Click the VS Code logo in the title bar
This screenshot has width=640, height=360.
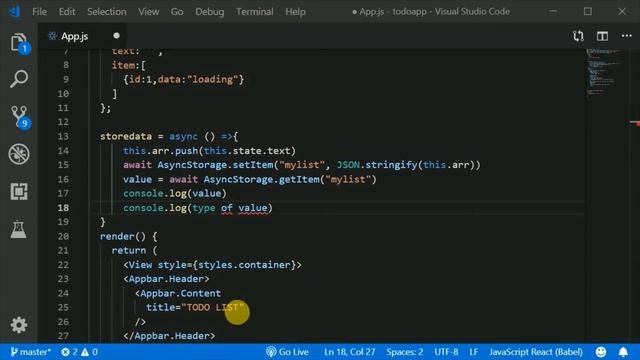[15, 11]
